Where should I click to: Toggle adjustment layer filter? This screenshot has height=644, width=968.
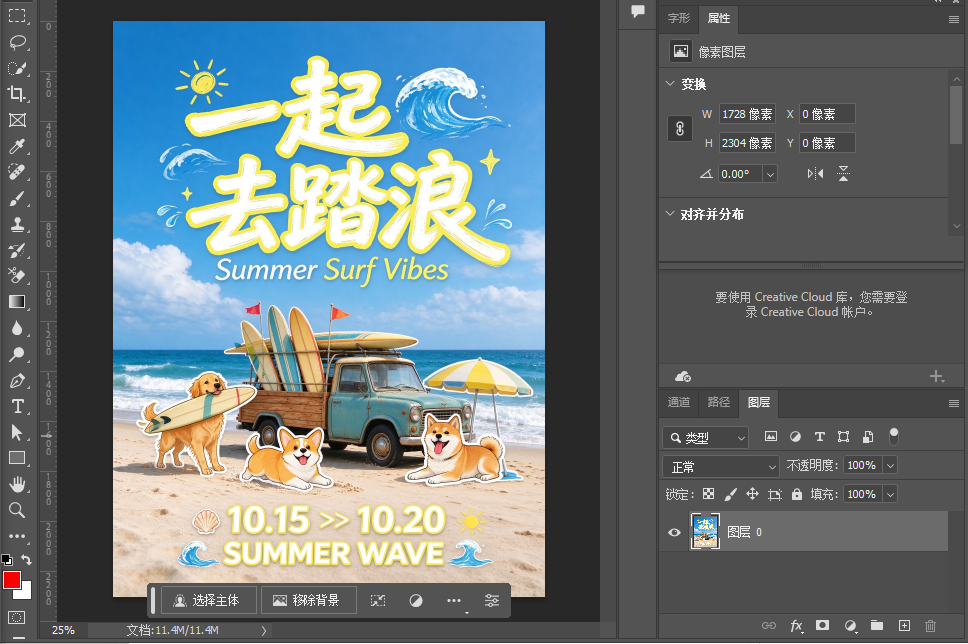795,437
